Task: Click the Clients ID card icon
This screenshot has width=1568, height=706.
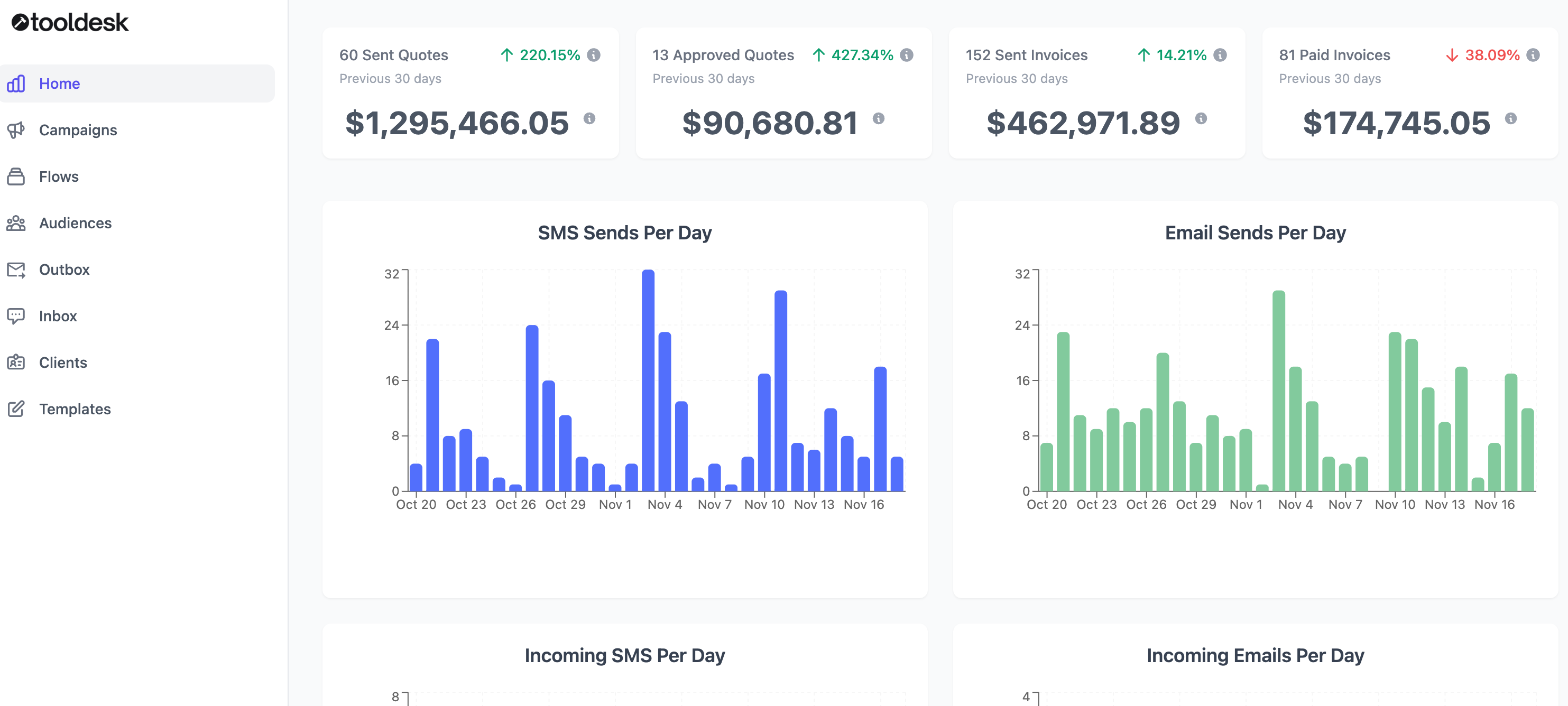Action: pos(16,362)
